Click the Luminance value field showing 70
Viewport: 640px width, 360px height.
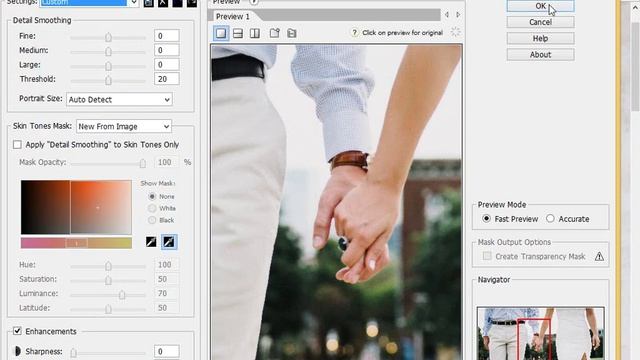point(167,293)
